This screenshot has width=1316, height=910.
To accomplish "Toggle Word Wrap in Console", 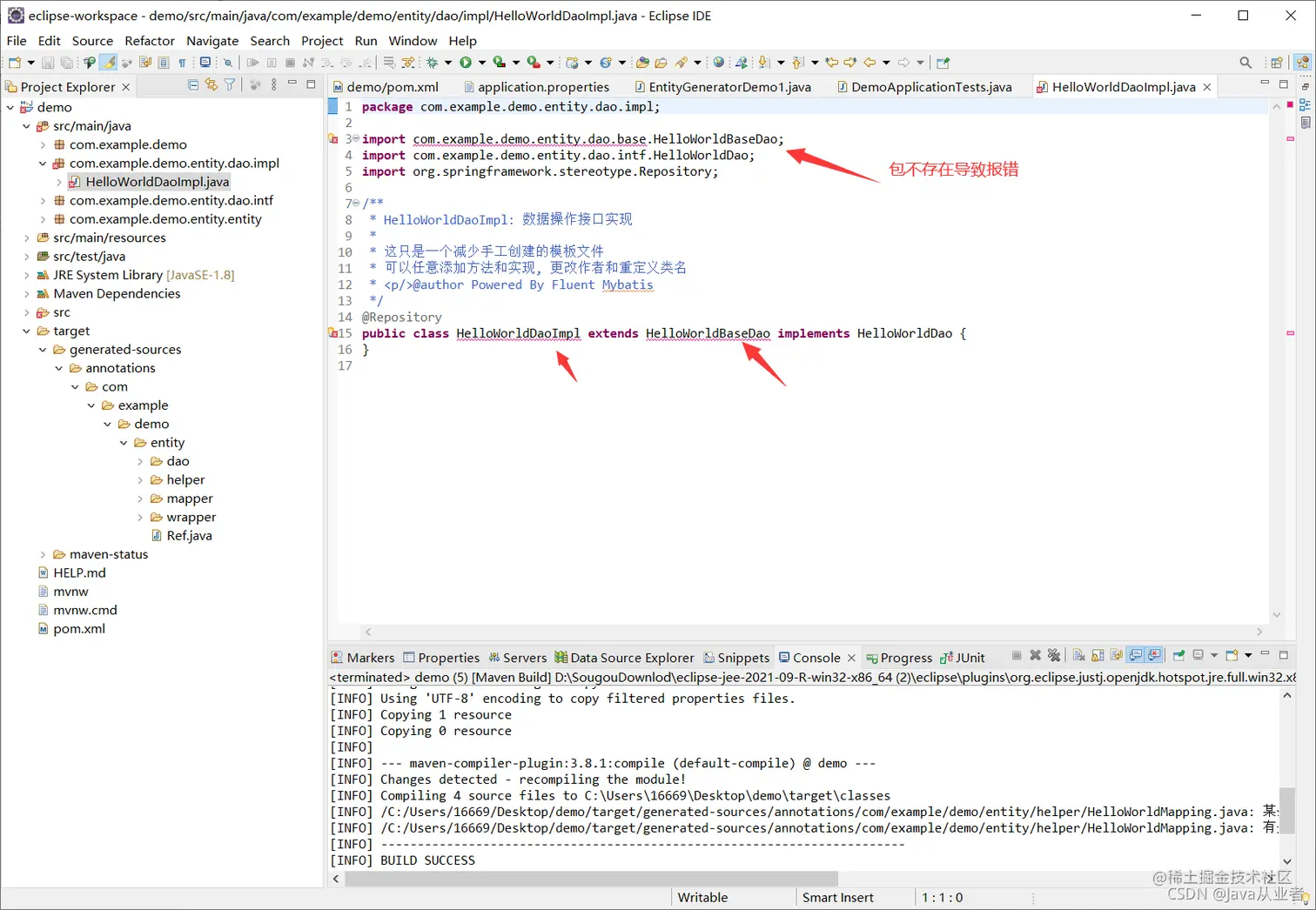I will pyautogui.click(x=1117, y=655).
